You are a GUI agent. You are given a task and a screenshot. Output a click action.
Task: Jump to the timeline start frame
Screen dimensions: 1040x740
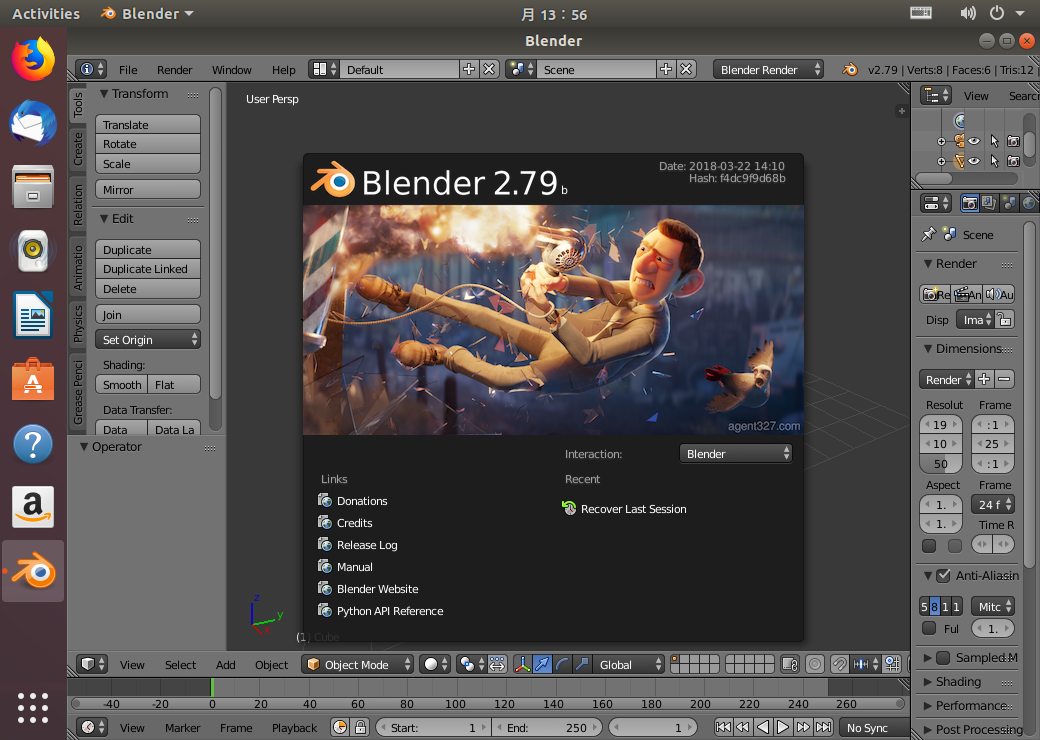click(724, 727)
